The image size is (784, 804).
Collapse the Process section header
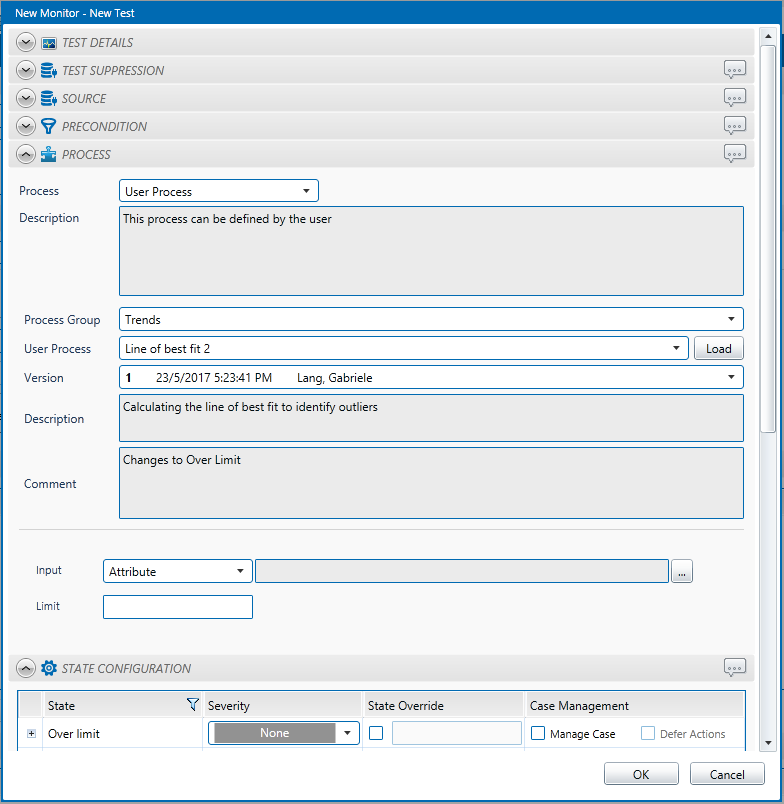(x=26, y=155)
